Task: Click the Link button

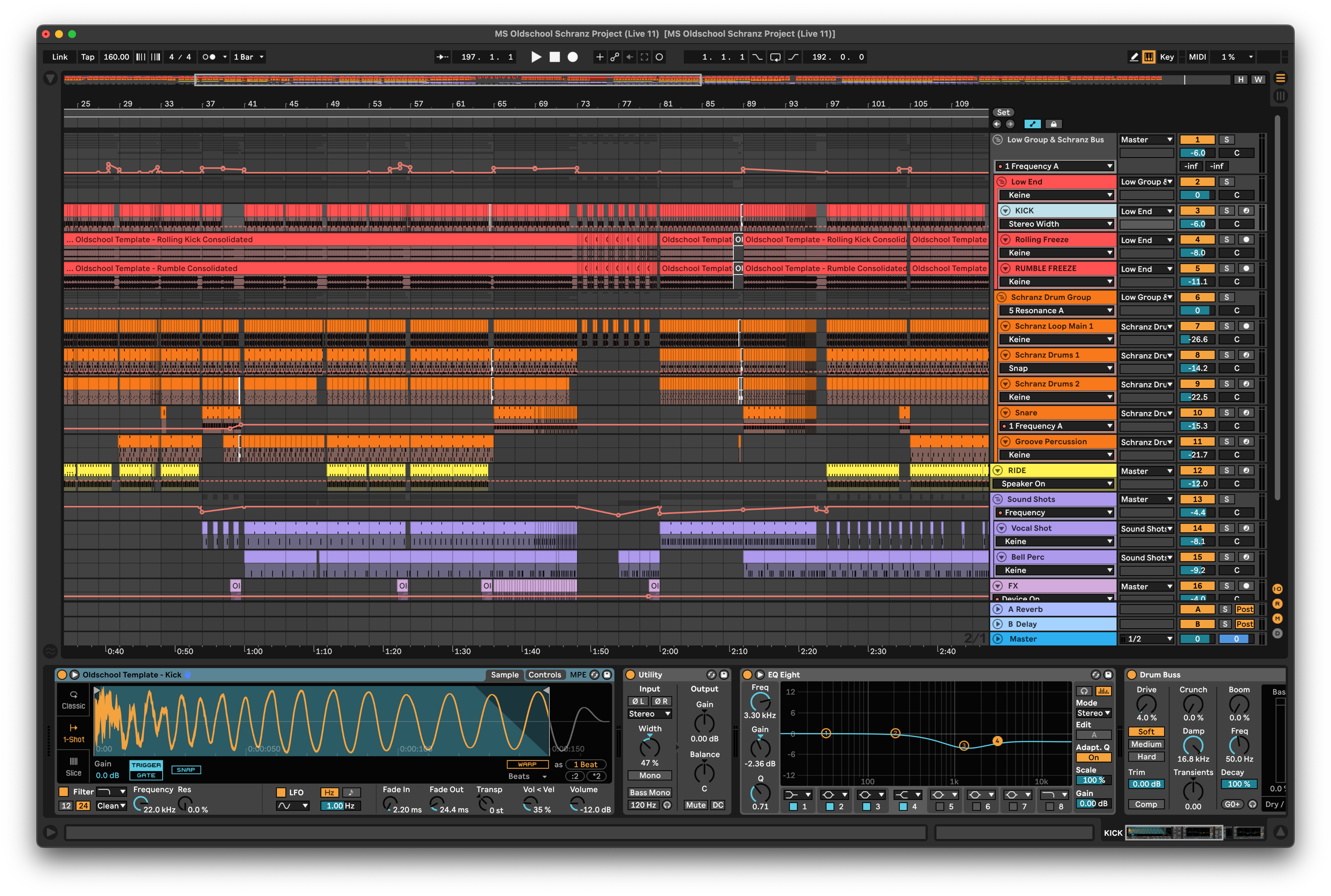Action: [x=59, y=57]
